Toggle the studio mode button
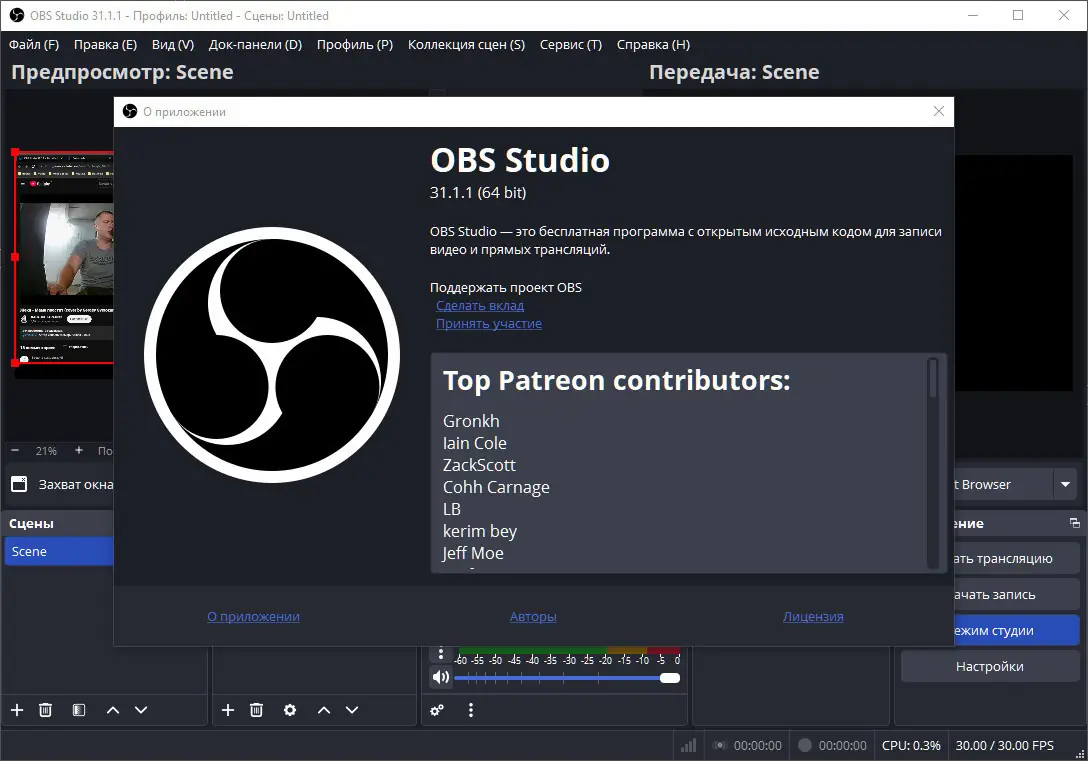The height and width of the screenshot is (761, 1088). pos(1017,631)
